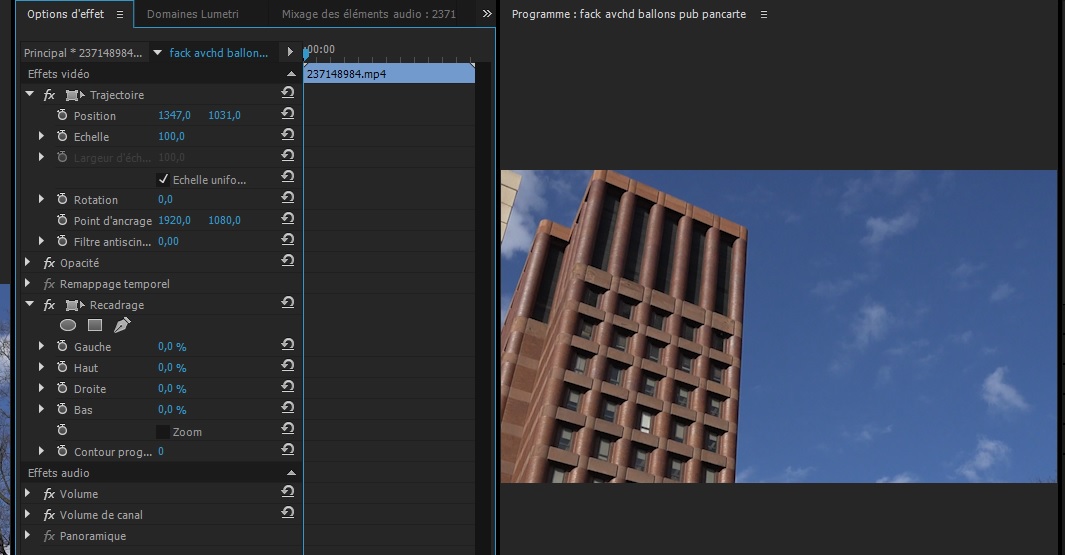Toggle the fx switch for Opacité
1065x555 pixels.
(x=49, y=263)
